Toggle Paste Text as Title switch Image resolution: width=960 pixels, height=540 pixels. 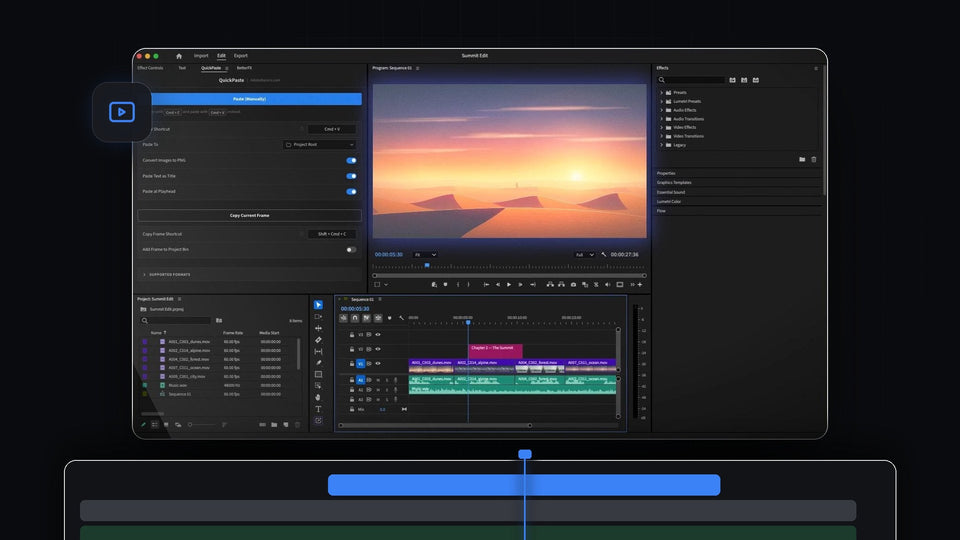click(x=351, y=176)
